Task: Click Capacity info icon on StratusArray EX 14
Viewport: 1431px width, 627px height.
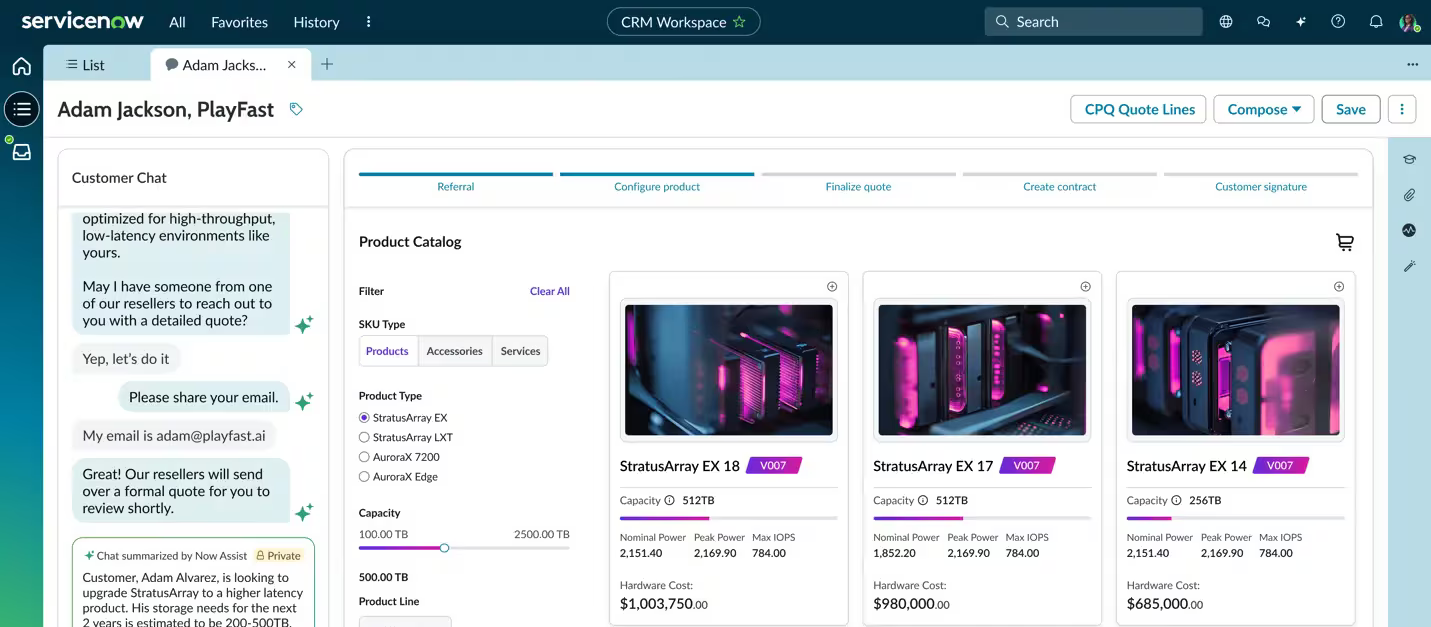Action: click(x=1176, y=500)
